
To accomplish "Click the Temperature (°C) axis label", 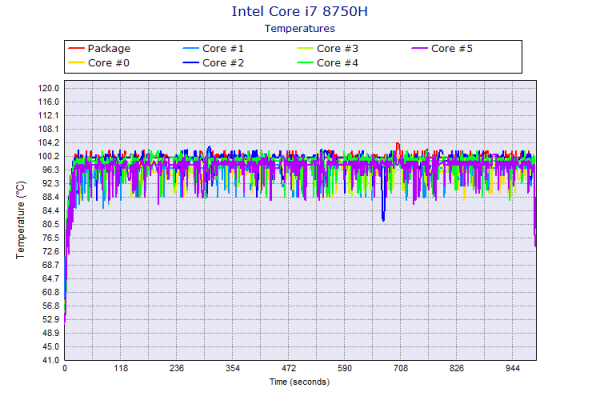I will (20, 220).
